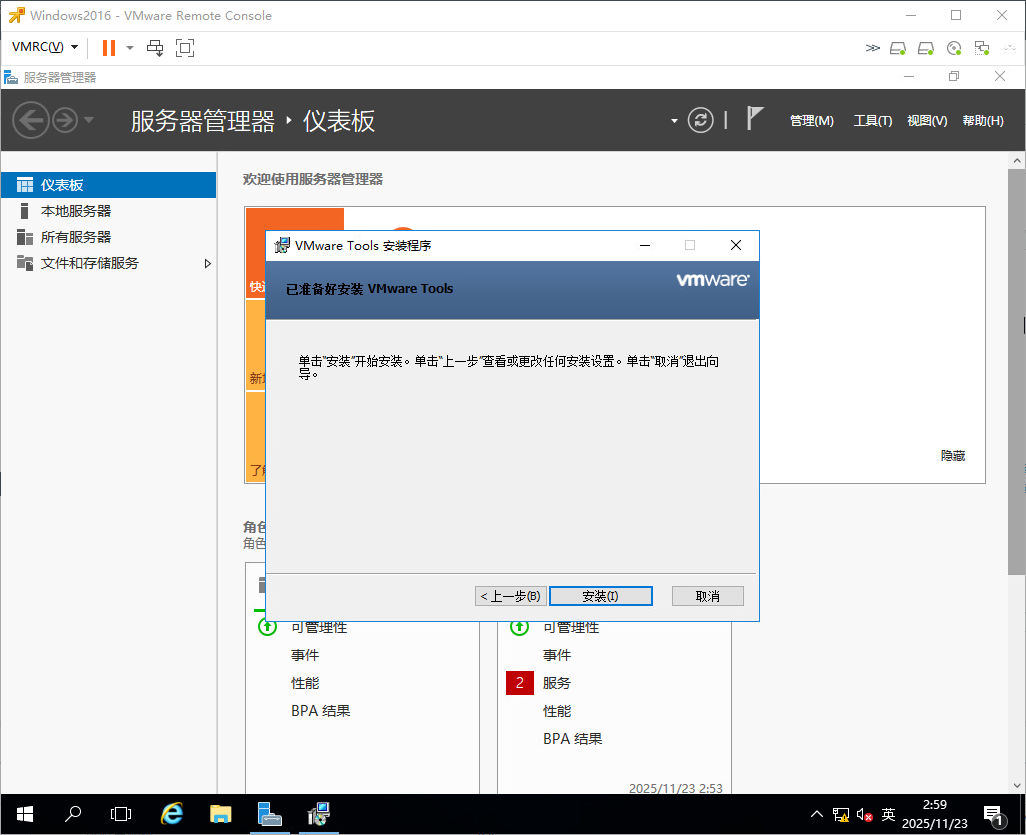Open the notifications flag
This screenshot has height=835, width=1026.
(x=754, y=119)
